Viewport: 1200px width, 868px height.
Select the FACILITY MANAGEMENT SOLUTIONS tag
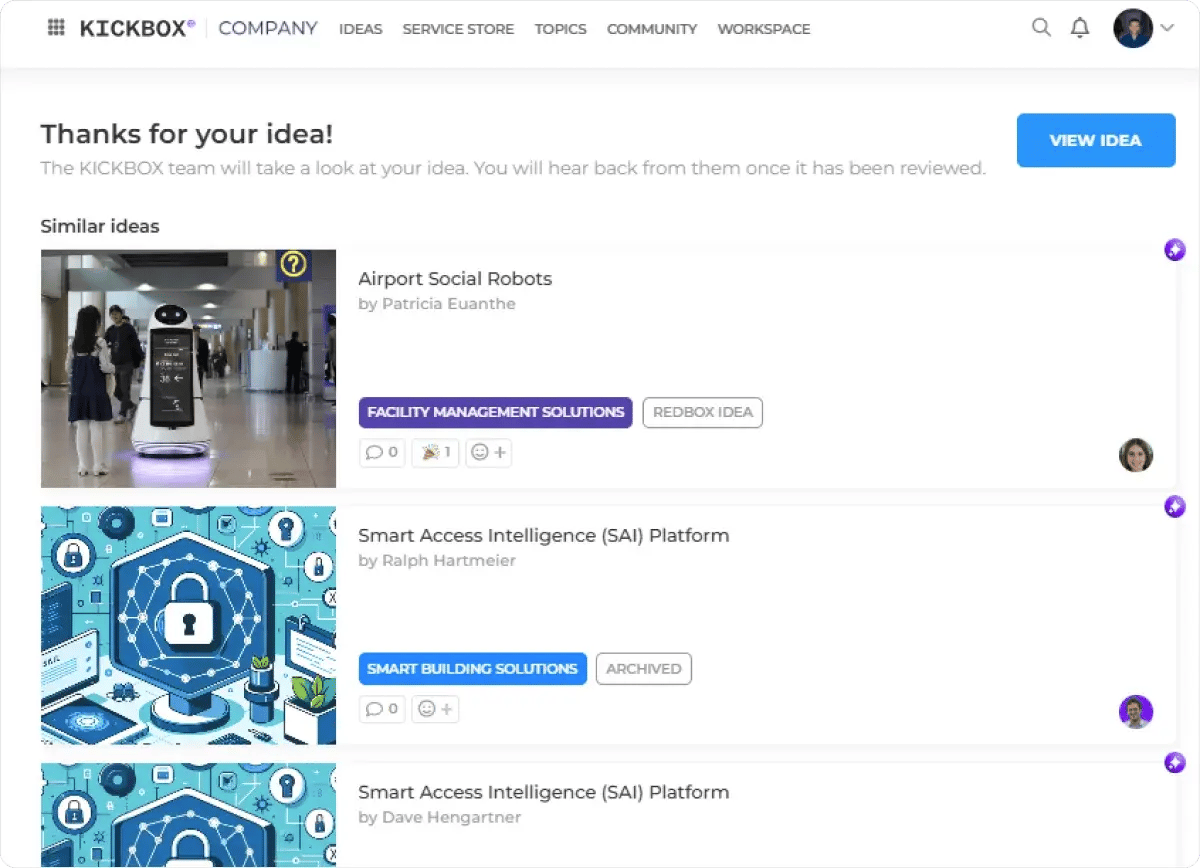(x=496, y=412)
